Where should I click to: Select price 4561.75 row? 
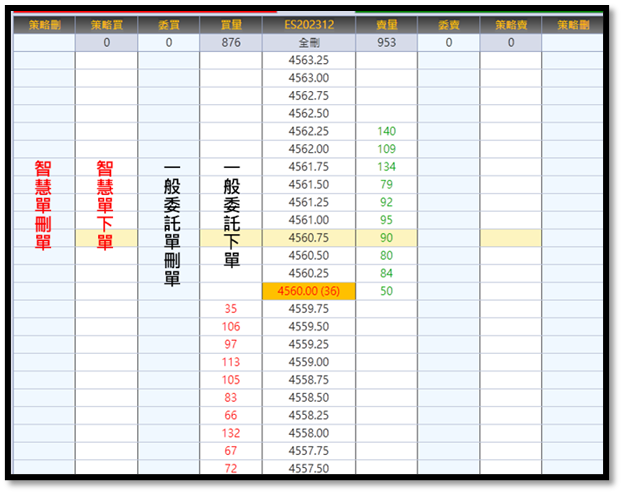coord(309,167)
